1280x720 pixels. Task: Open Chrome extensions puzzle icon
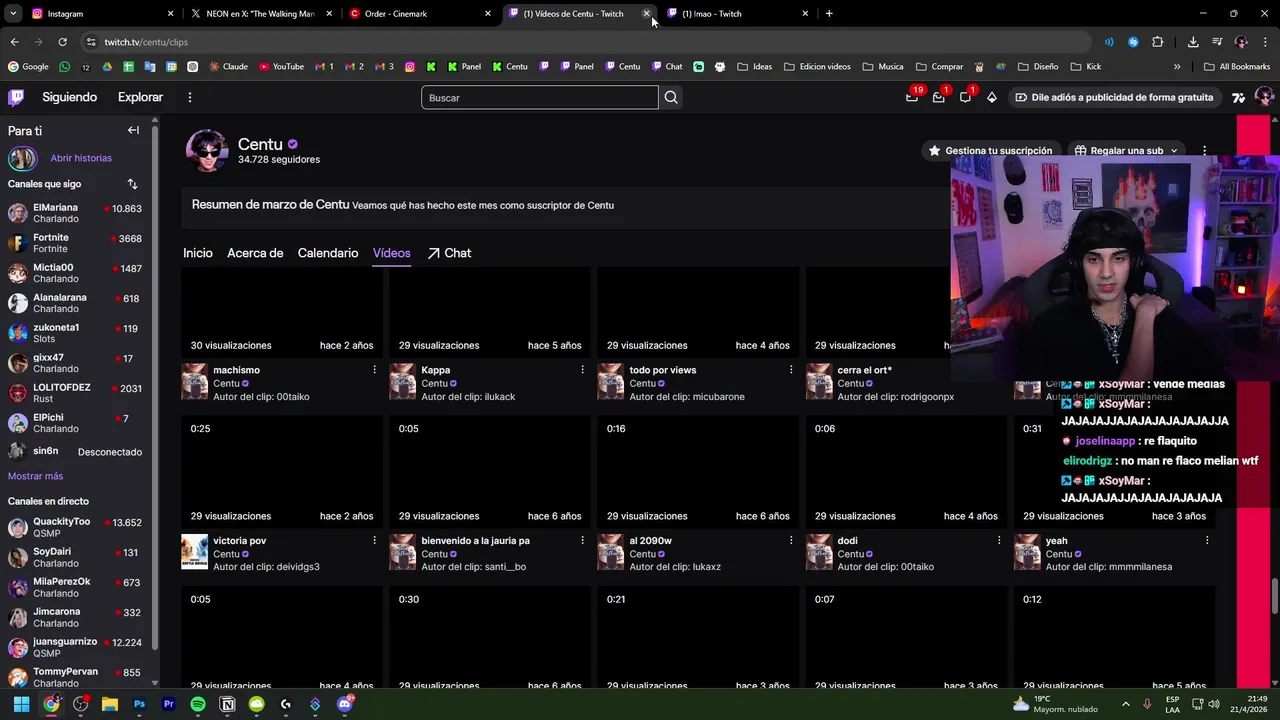coord(1157,42)
